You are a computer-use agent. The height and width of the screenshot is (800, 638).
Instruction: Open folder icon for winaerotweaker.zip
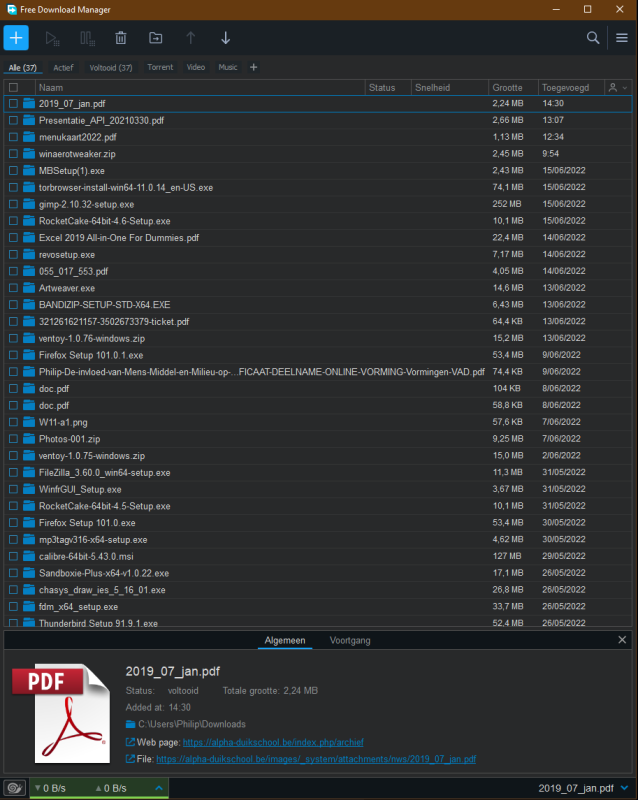click(29, 154)
